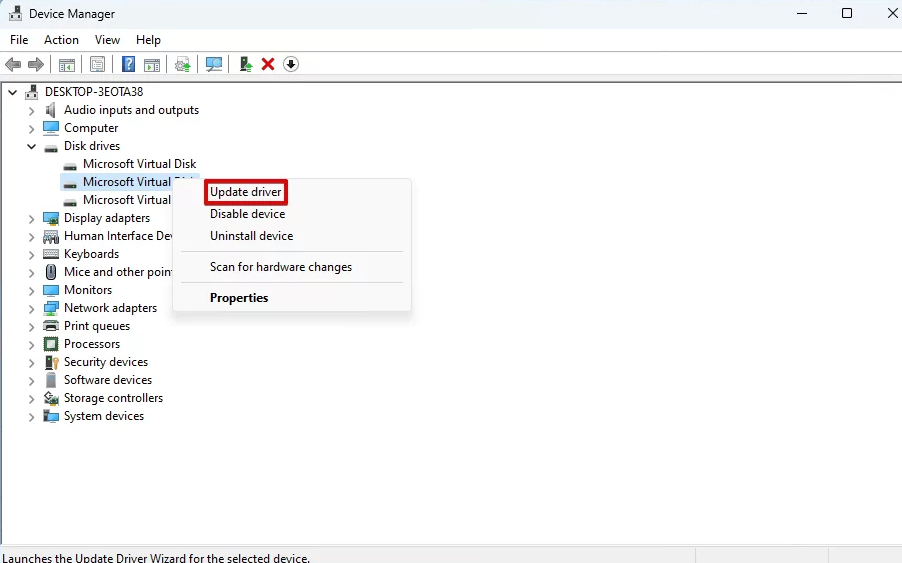Click the Device Manager title bar icon
Viewport: 902px width, 563px height.
[x=16, y=13]
